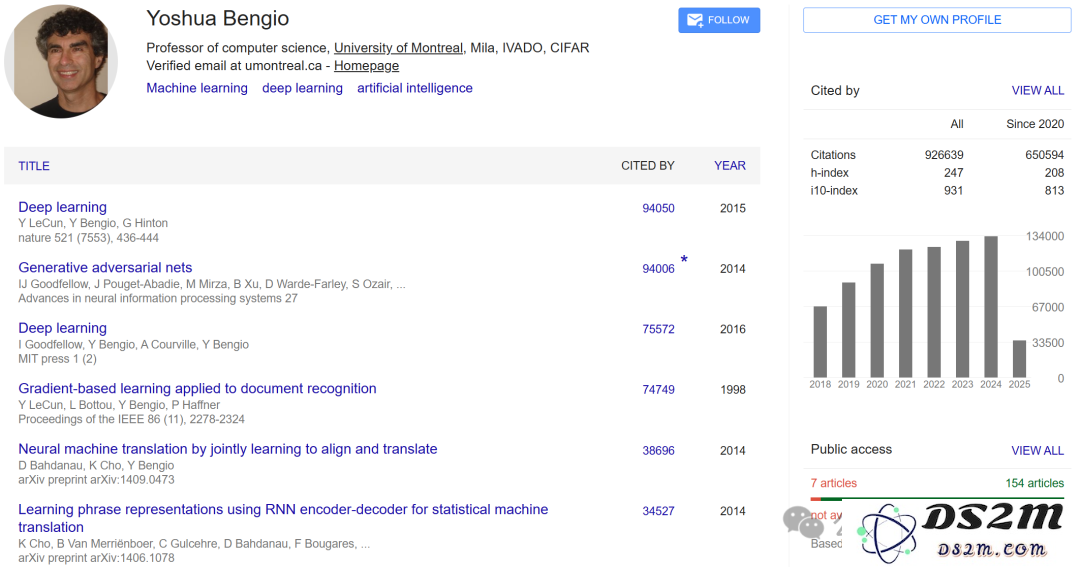
Task: Open the 94006 citations count
Action: click(x=658, y=269)
